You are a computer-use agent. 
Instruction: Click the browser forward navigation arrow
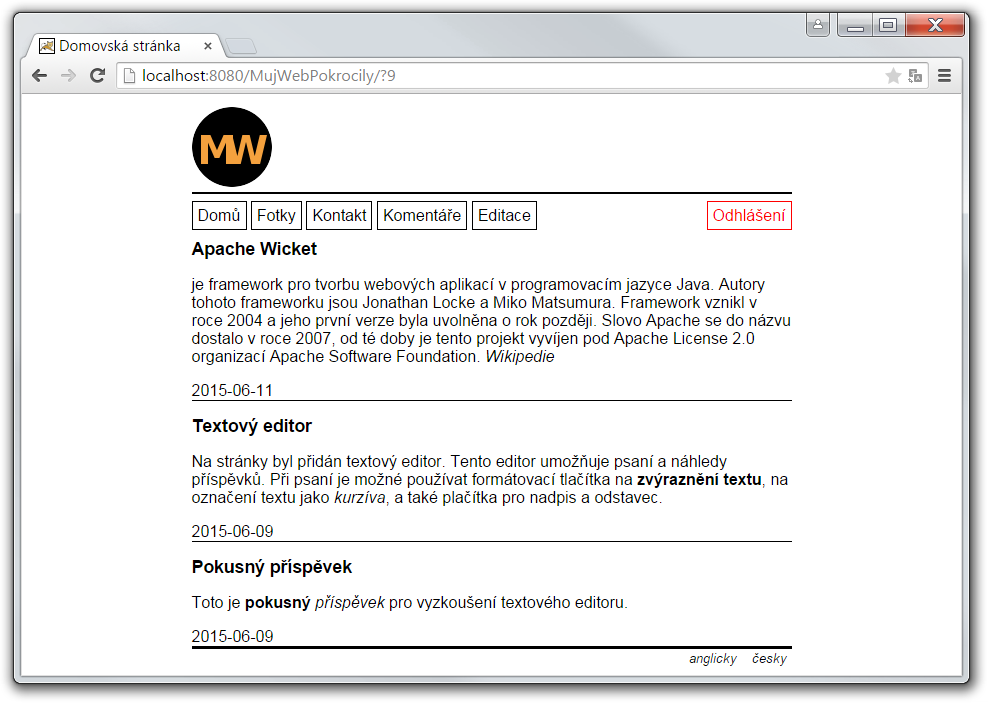67,75
